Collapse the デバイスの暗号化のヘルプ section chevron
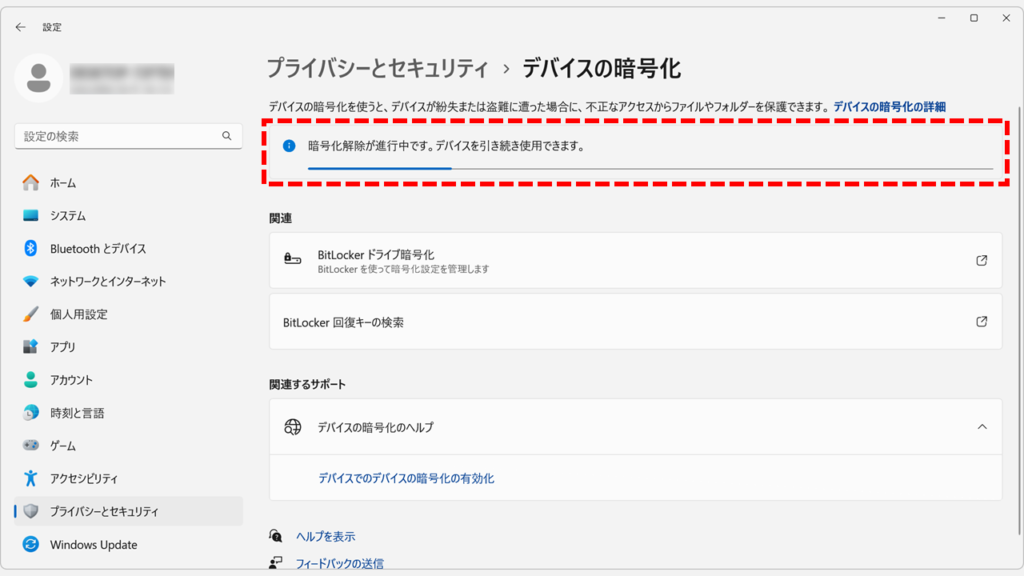 982,426
